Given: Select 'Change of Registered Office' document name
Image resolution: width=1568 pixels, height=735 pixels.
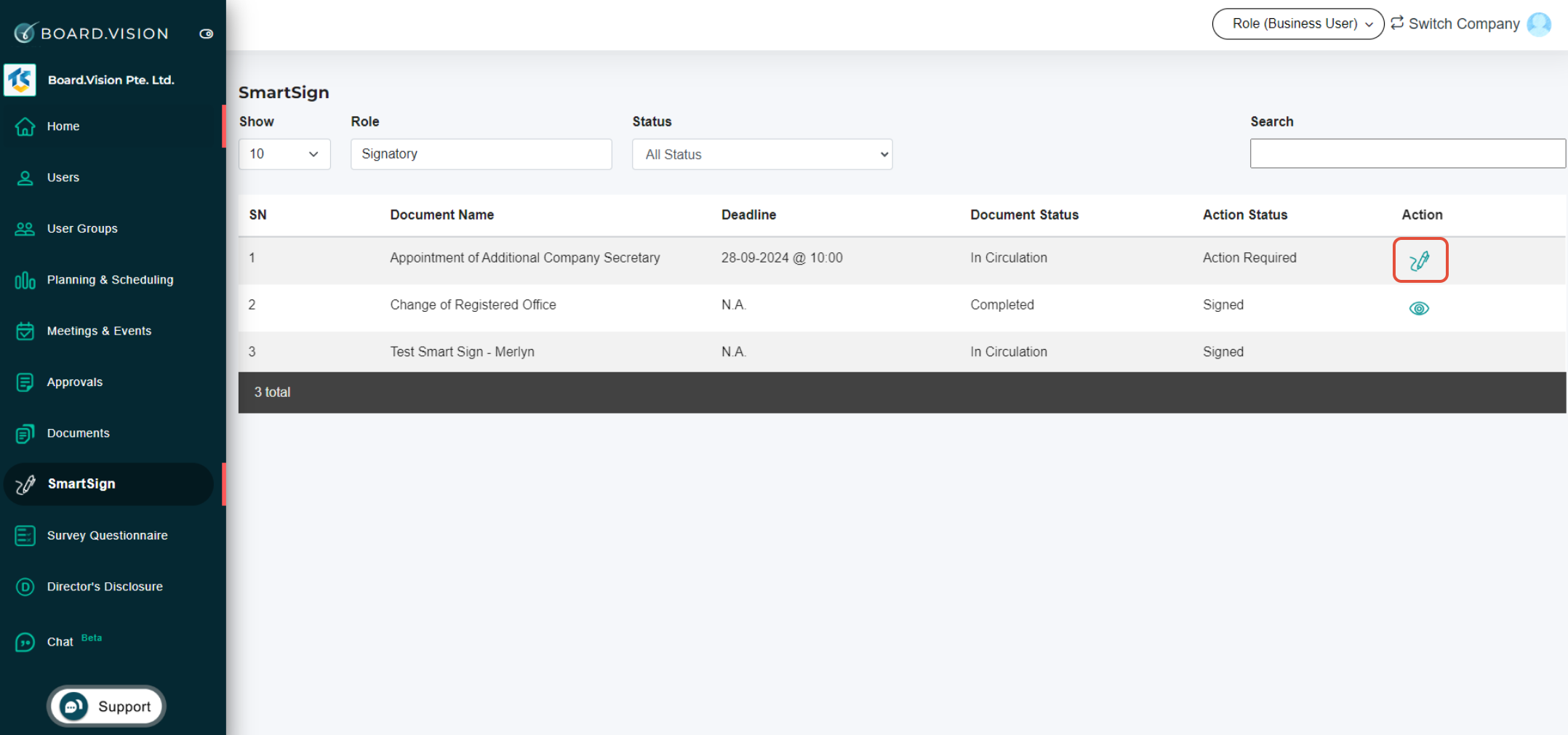Looking at the screenshot, I should pyautogui.click(x=473, y=305).
